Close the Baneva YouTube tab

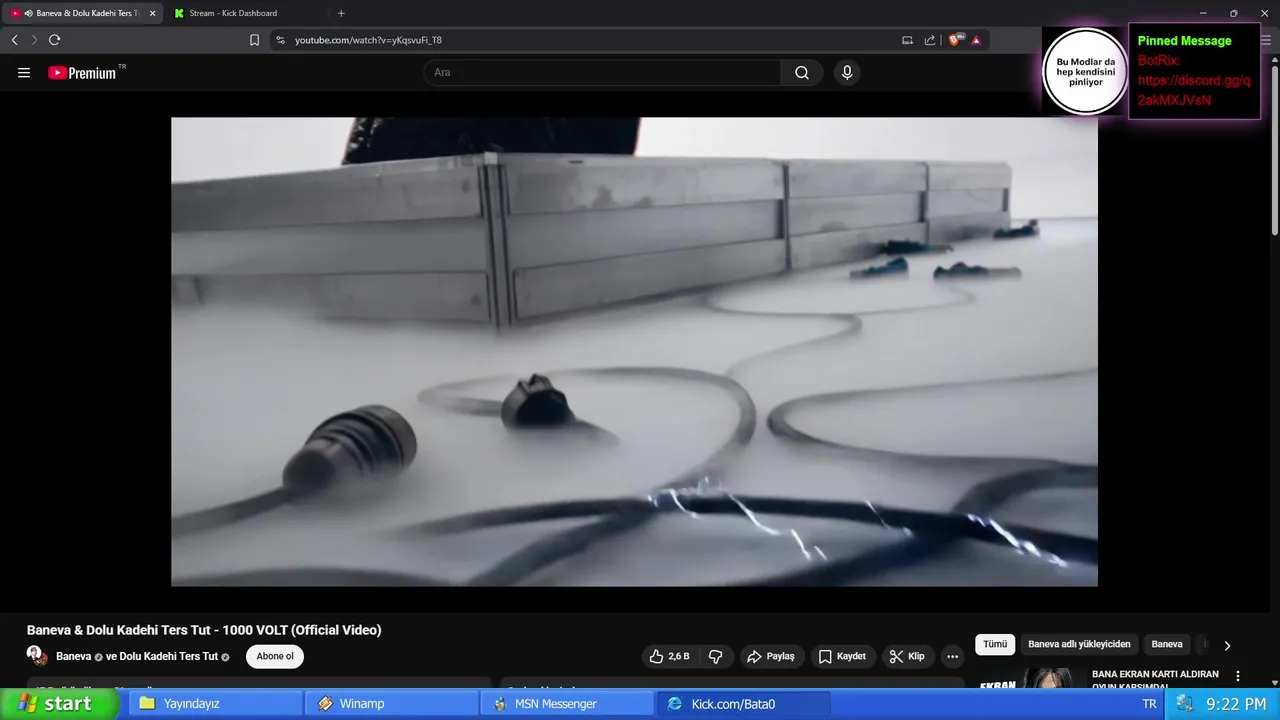[x=152, y=13]
